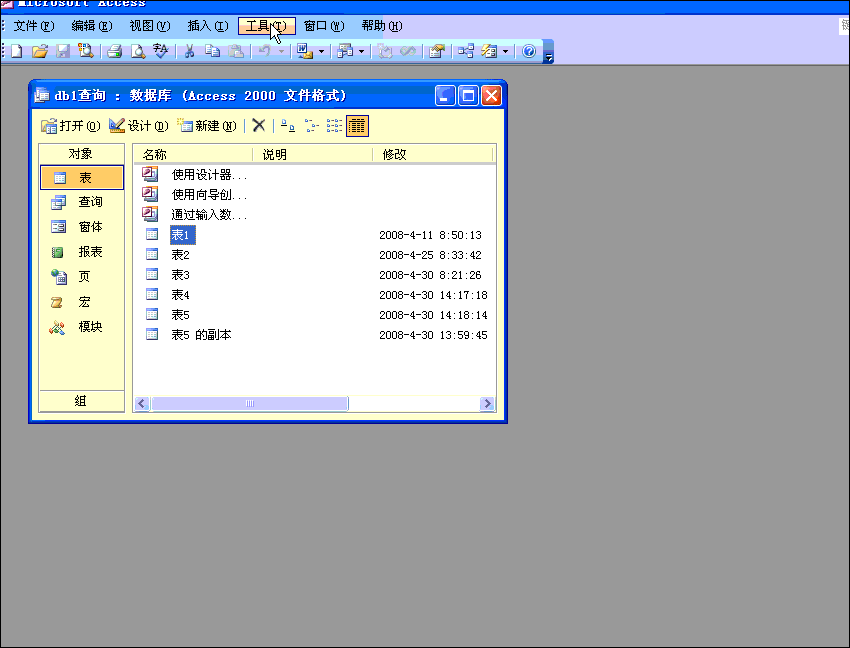Click the 设计(D) button
850x648 pixels.
tap(139, 126)
